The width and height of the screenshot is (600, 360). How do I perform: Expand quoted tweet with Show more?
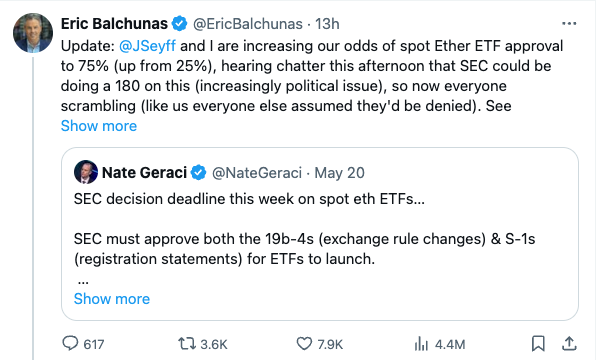coord(112,299)
